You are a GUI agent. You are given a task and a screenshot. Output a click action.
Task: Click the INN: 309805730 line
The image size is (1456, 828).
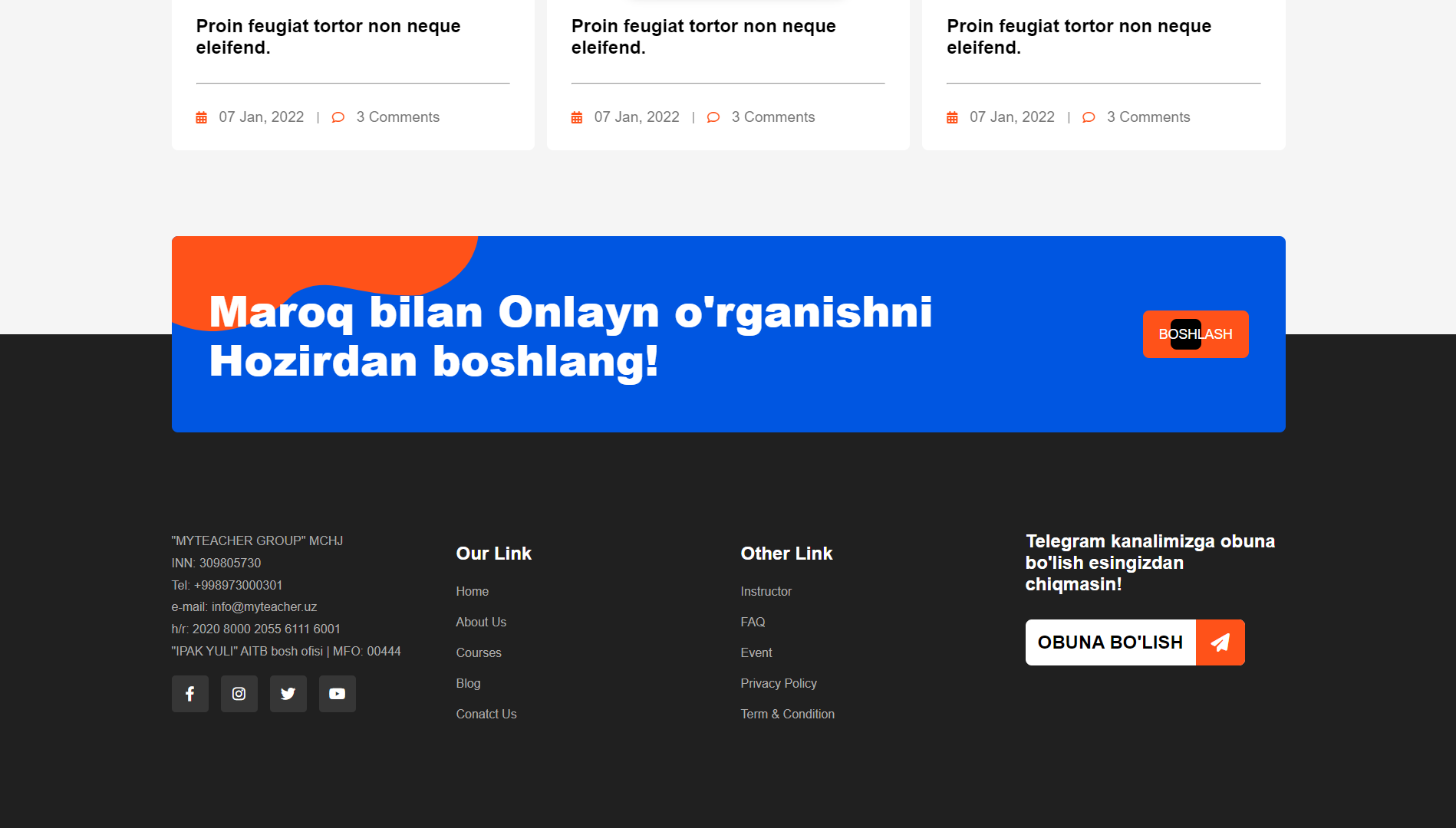coord(216,563)
